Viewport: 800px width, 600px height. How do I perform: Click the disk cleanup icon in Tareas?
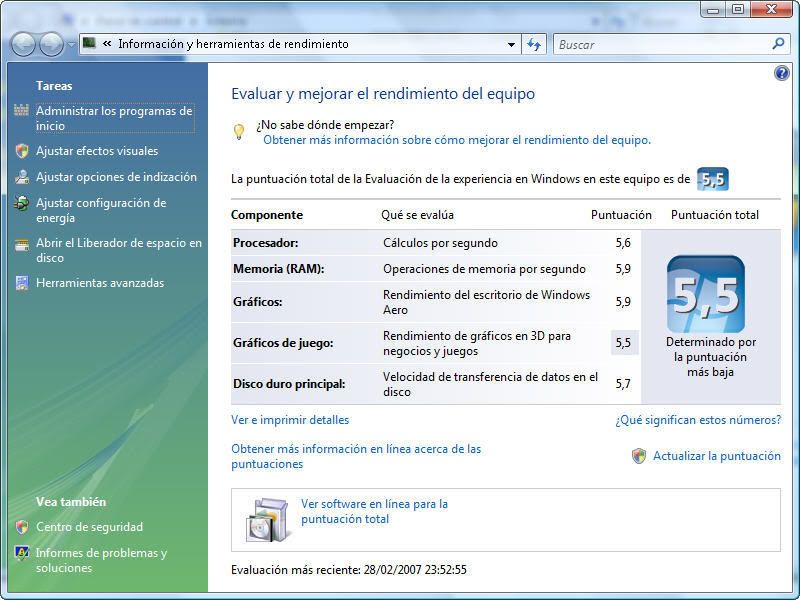click(22, 245)
